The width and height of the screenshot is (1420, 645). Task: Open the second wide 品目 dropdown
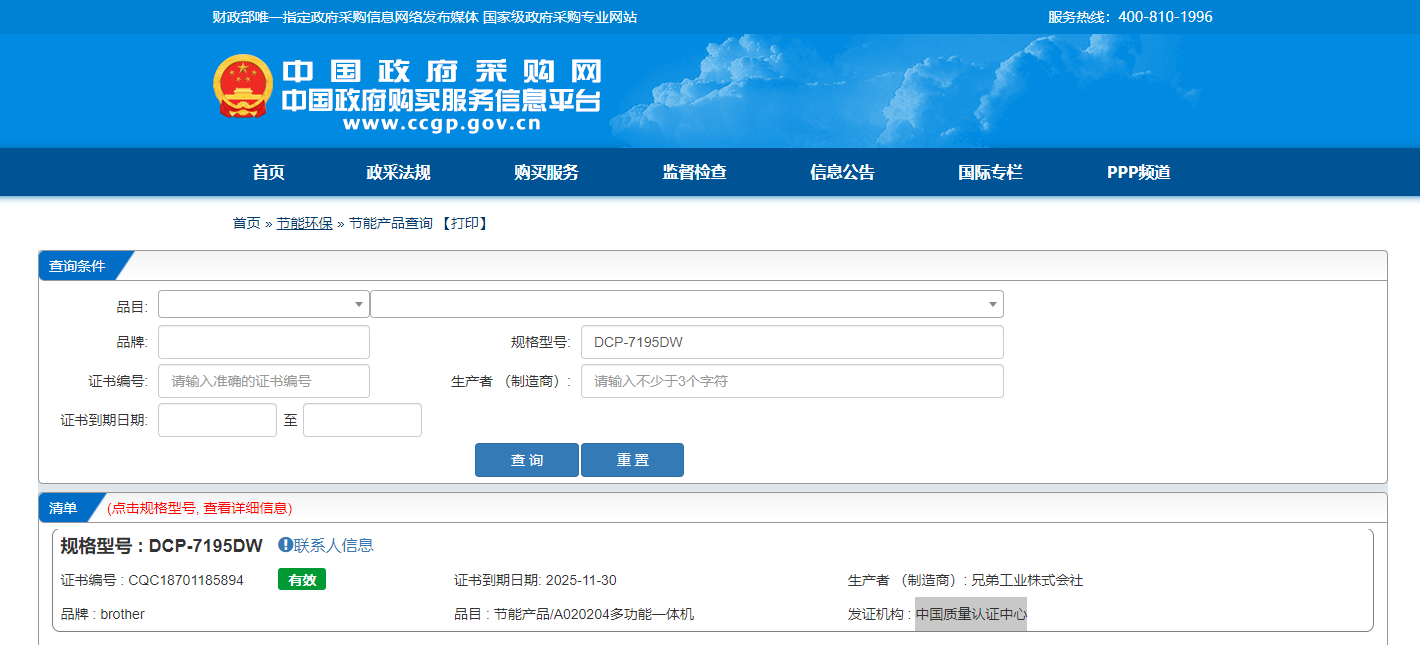pos(687,304)
